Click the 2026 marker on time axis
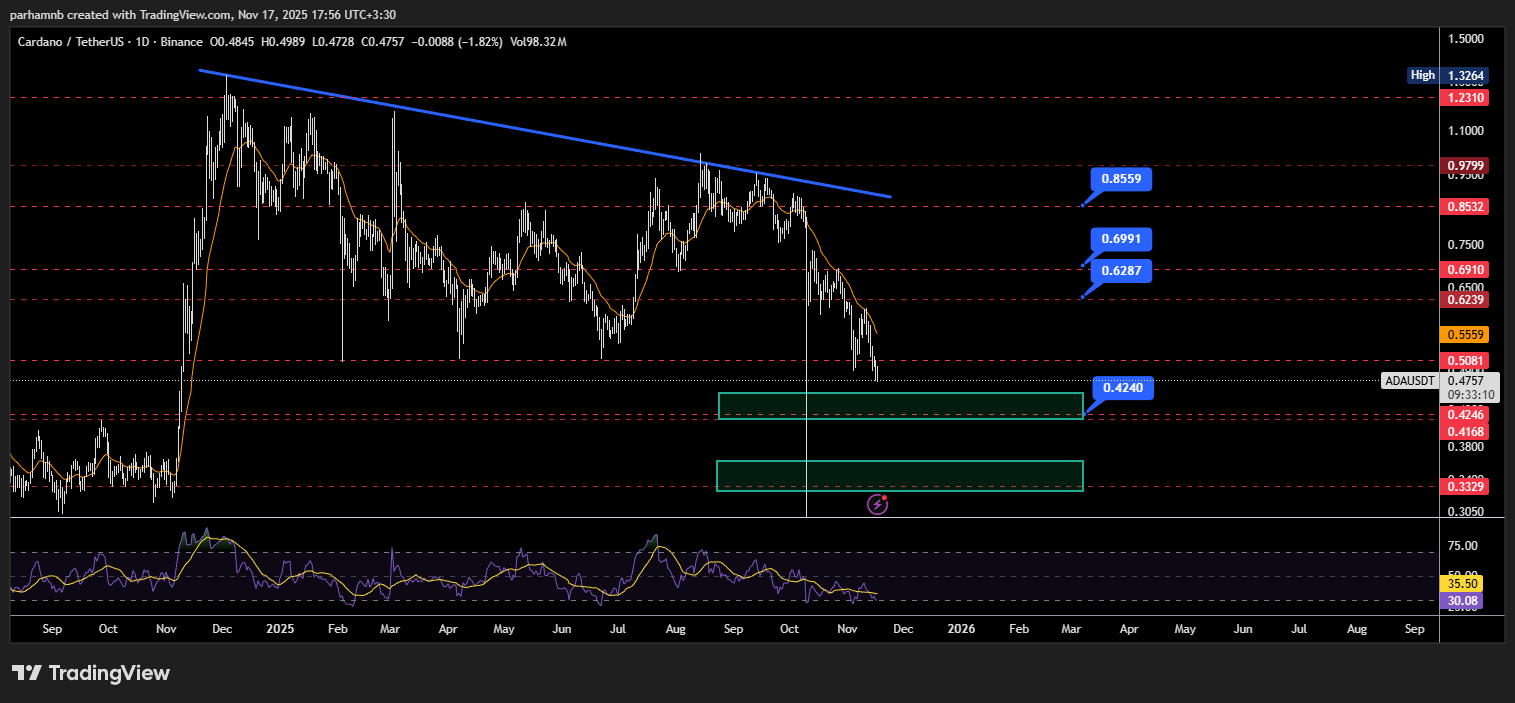 (961, 629)
